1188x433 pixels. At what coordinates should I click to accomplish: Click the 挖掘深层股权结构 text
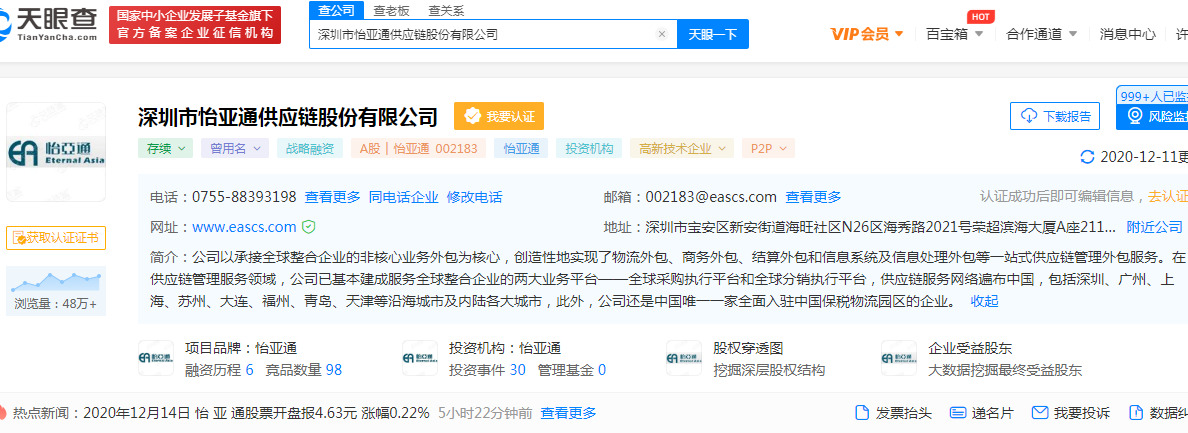coord(769,370)
